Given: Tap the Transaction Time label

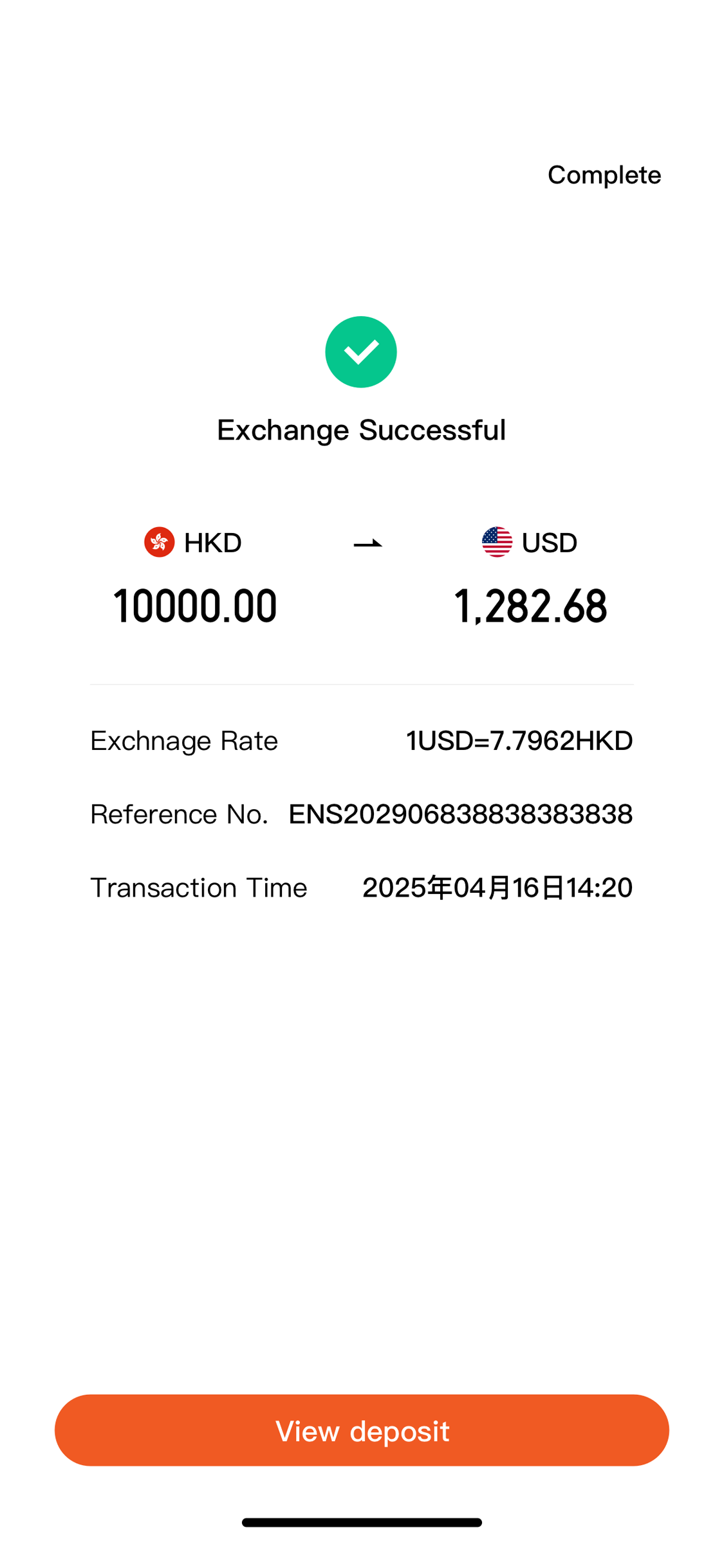Looking at the screenshot, I should (x=198, y=887).
